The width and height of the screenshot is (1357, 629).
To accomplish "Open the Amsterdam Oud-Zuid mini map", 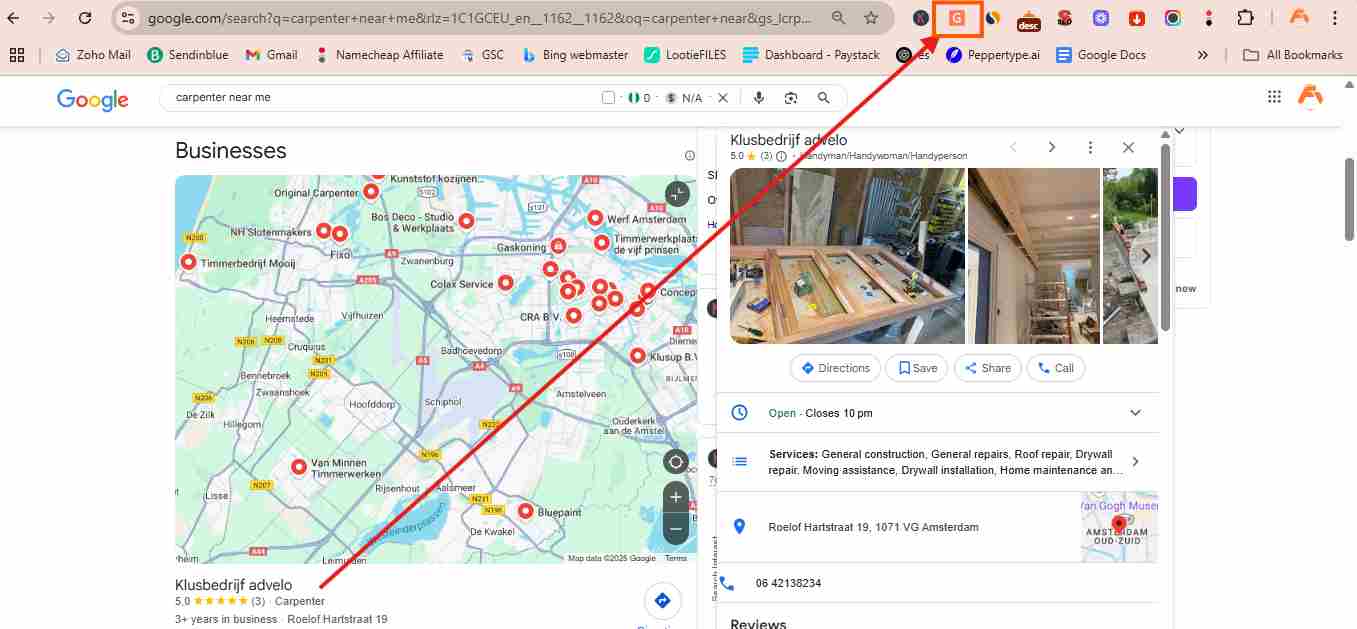I will (x=1119, y=527).
